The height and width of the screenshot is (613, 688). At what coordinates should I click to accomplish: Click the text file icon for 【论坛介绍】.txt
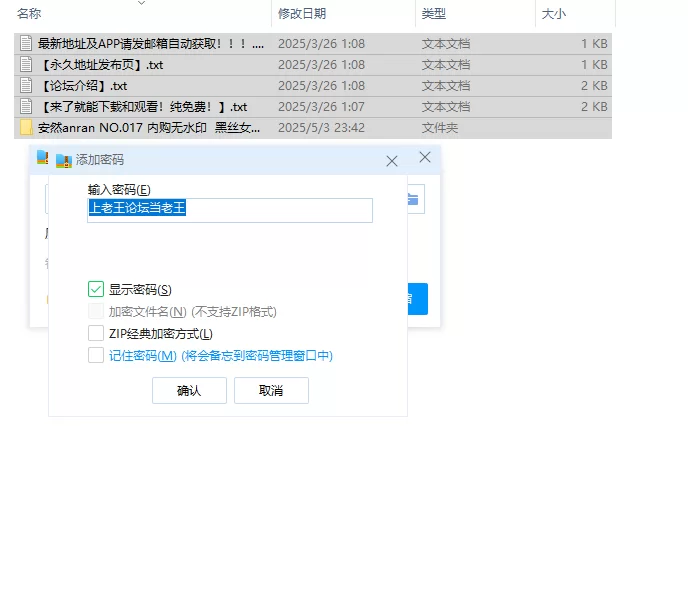[x=27, y=86]
